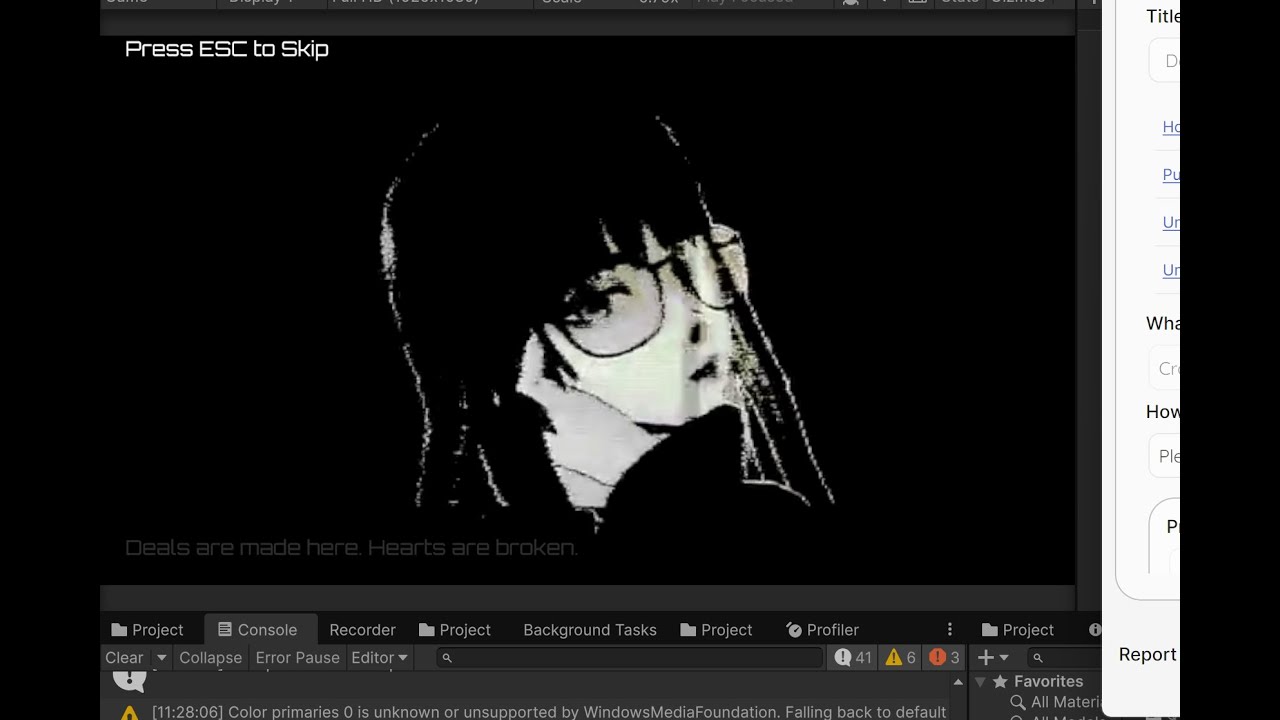Select the Favorites row
Screen dimensions: 1280x720
pyautogui.click(x=1036, y=682)
